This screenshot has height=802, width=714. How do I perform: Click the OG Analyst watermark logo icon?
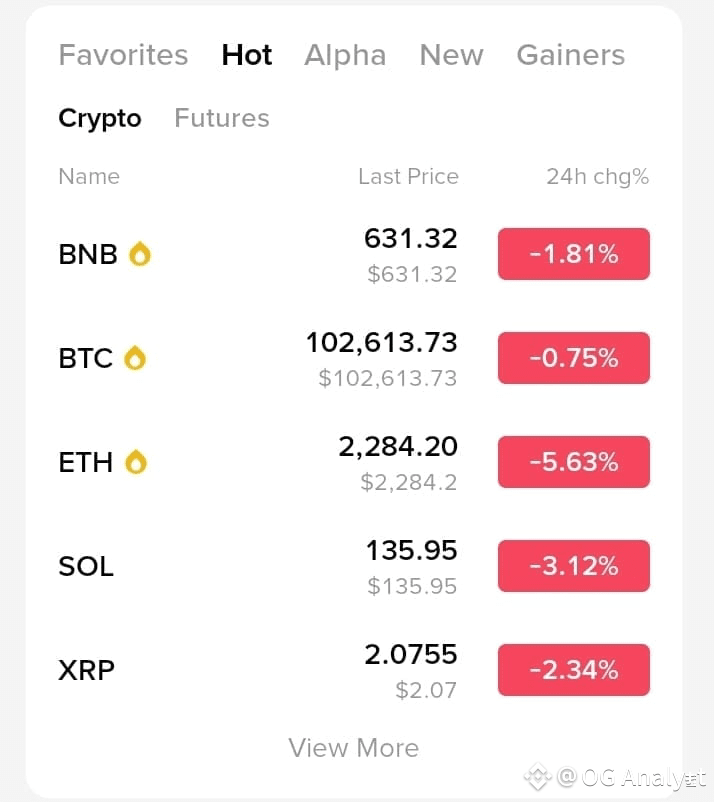coord(538,775)
